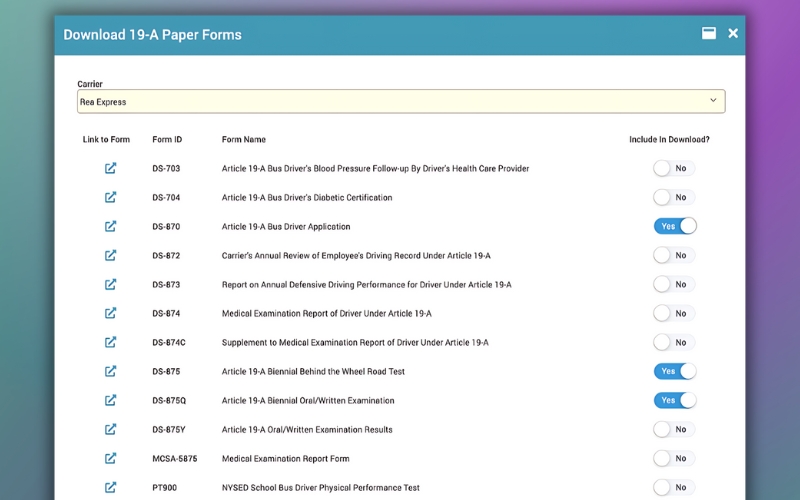Viewport: 800px width, 500px height.
Task: Maximize the Download 19-A Paper Forms dialog
Action: [709, 33]
